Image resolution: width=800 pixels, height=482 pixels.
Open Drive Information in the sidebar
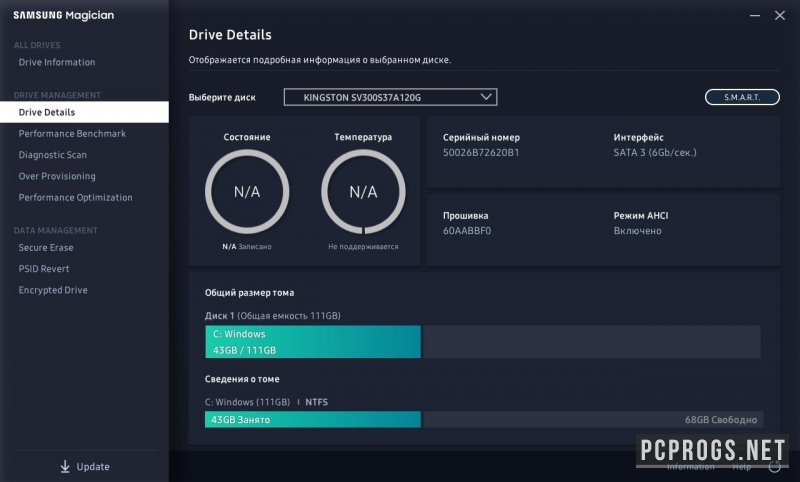click(x=57, y=62)
